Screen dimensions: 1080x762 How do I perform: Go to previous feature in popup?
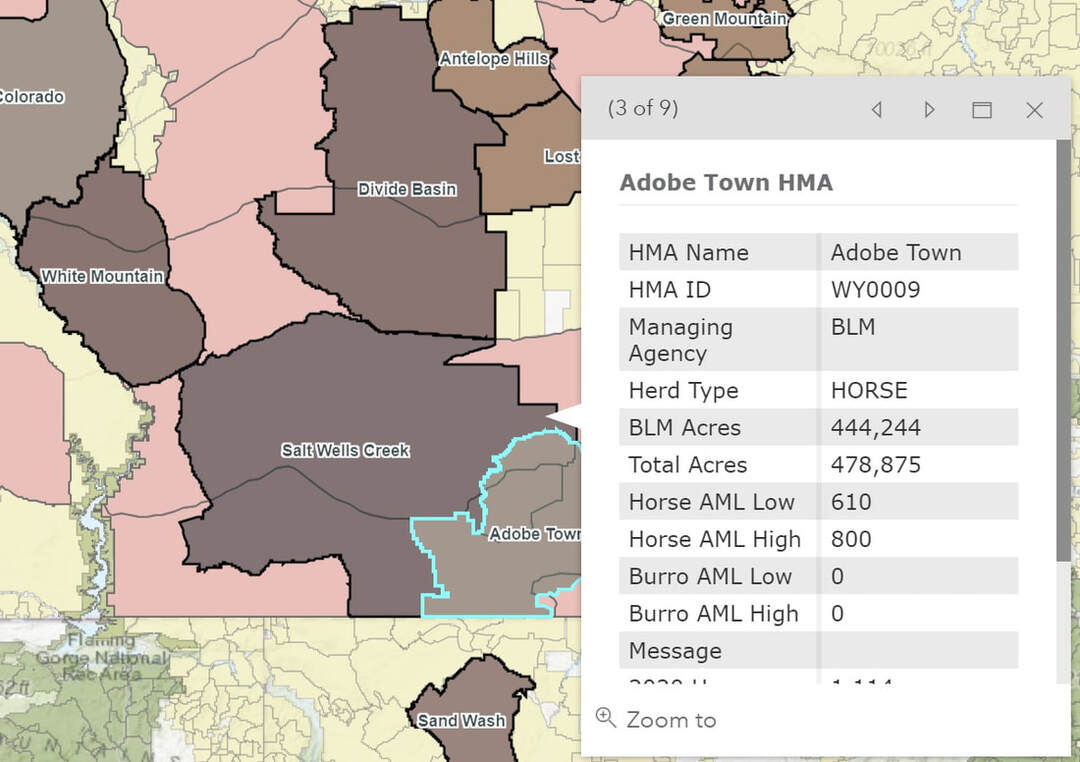[x=877, y=110]
